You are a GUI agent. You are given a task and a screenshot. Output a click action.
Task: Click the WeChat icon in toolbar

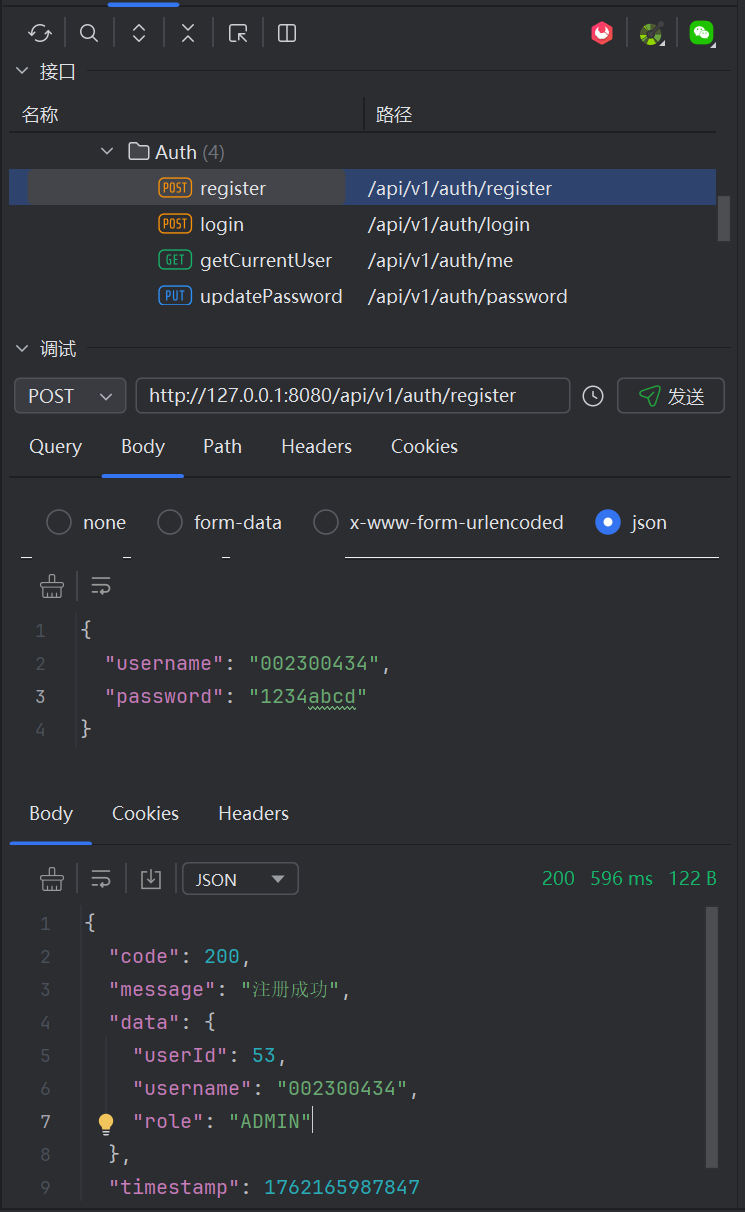702,33
